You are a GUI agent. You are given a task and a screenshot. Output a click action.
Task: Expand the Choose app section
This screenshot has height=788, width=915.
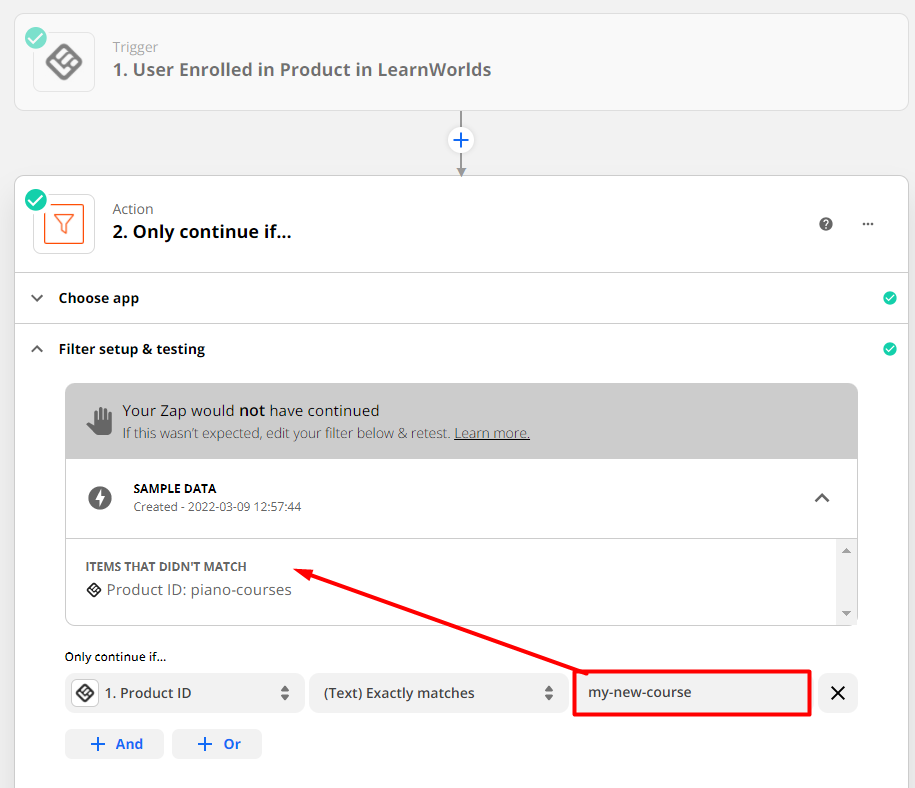pyautogui.click(x=461, y=298)
